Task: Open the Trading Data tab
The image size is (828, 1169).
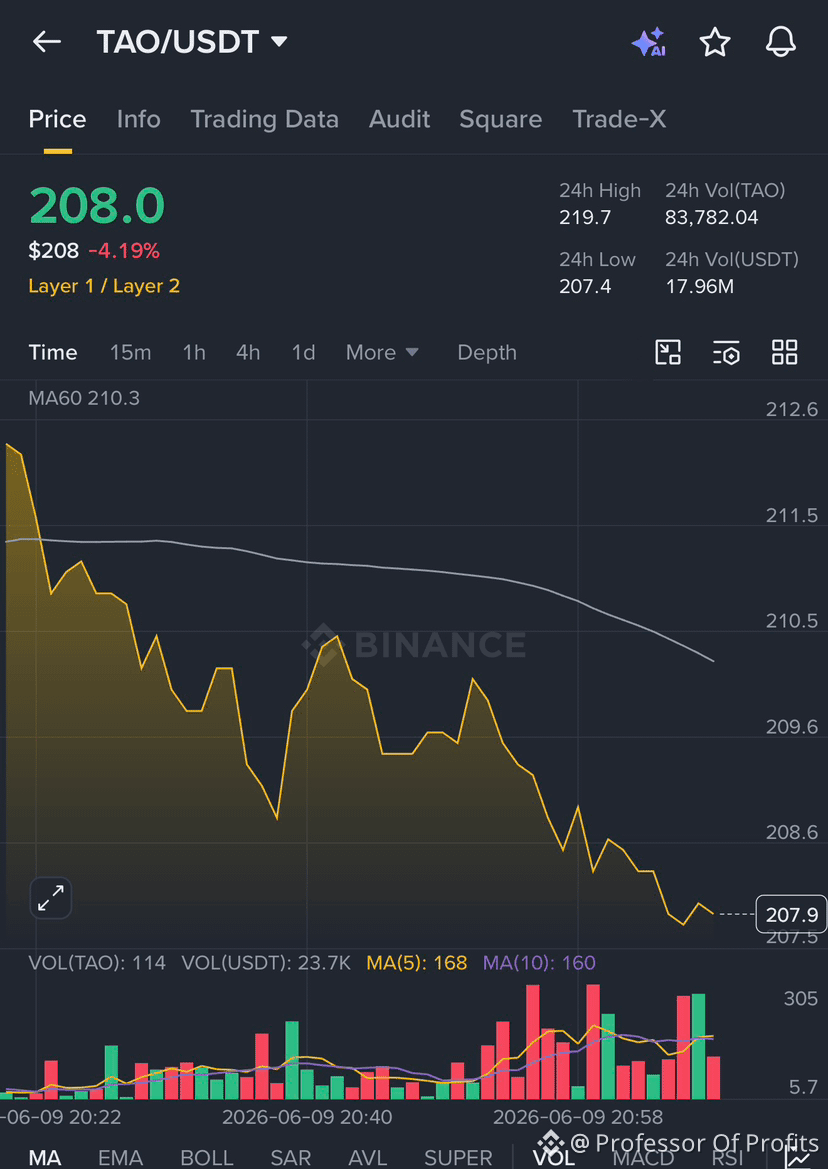Action: (x=265, y=119)
